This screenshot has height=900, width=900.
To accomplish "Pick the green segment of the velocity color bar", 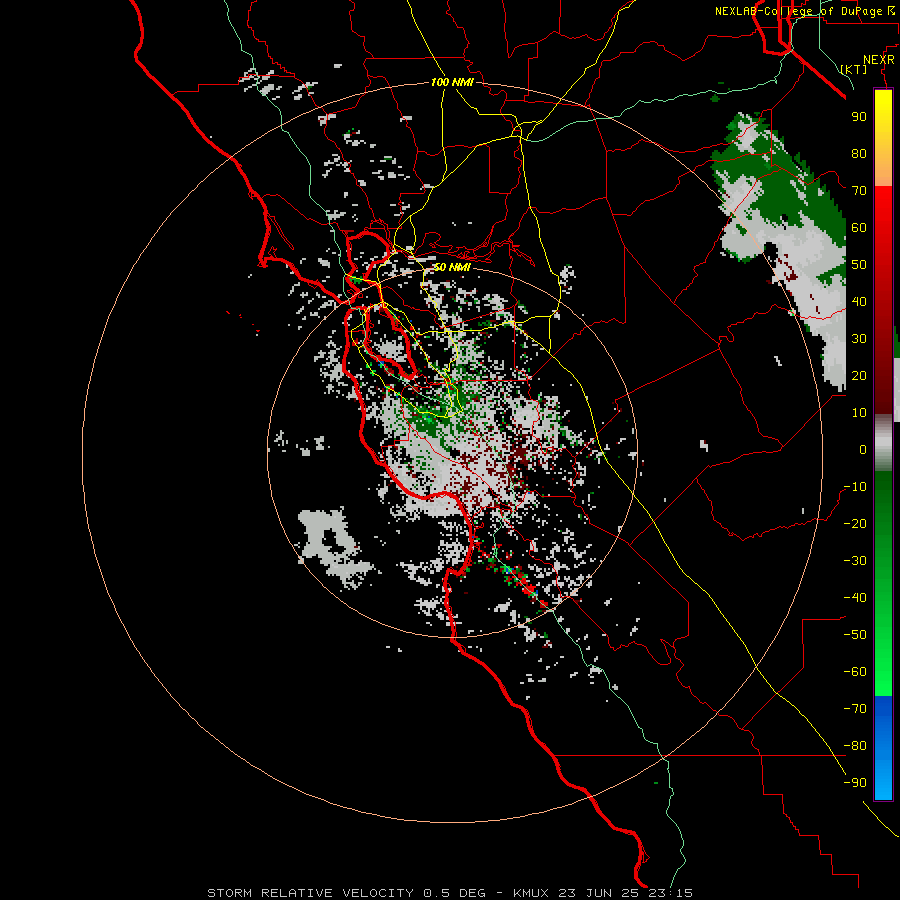I will [x=883, y=584].
